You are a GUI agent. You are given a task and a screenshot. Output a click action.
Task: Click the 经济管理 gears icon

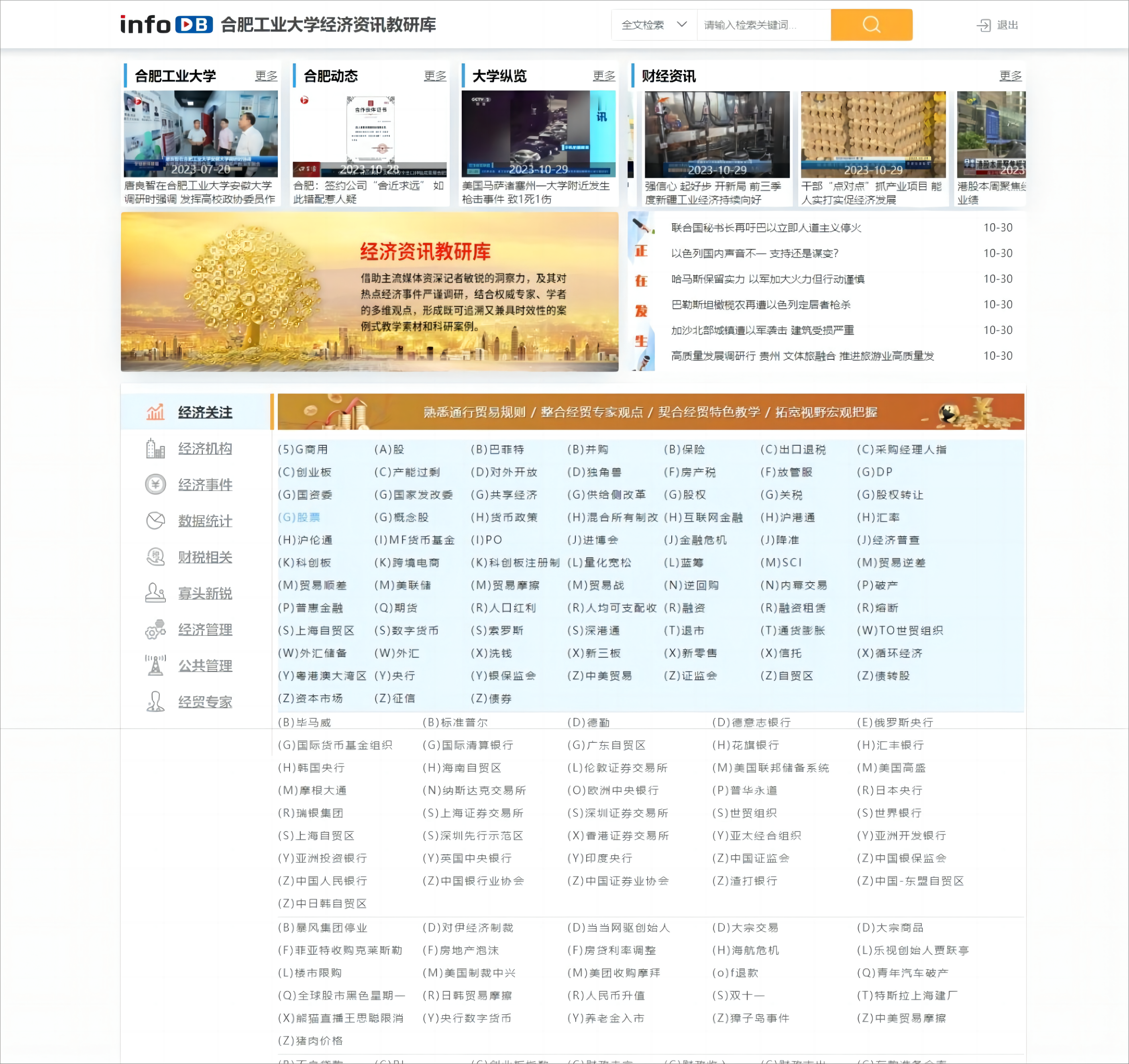pyautogui.click(x=155, y=630)
